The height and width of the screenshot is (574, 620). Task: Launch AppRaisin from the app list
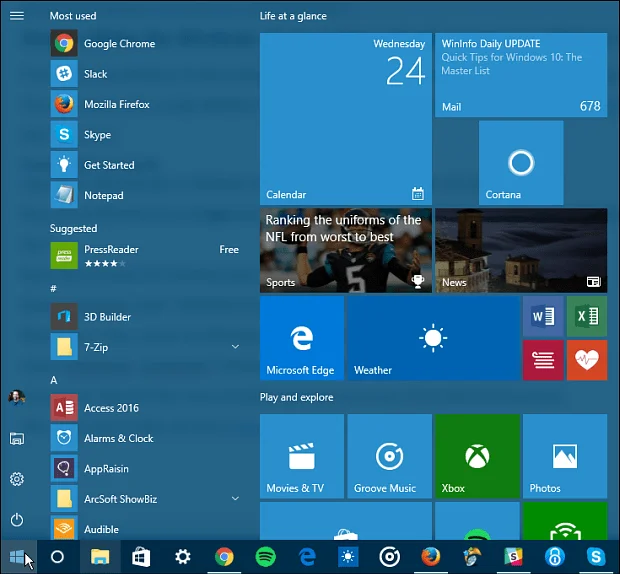(x=145, y=468)
